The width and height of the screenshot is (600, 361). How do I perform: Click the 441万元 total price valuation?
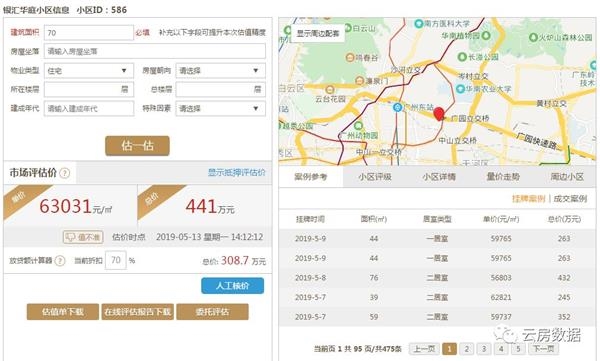pos(210,207)
